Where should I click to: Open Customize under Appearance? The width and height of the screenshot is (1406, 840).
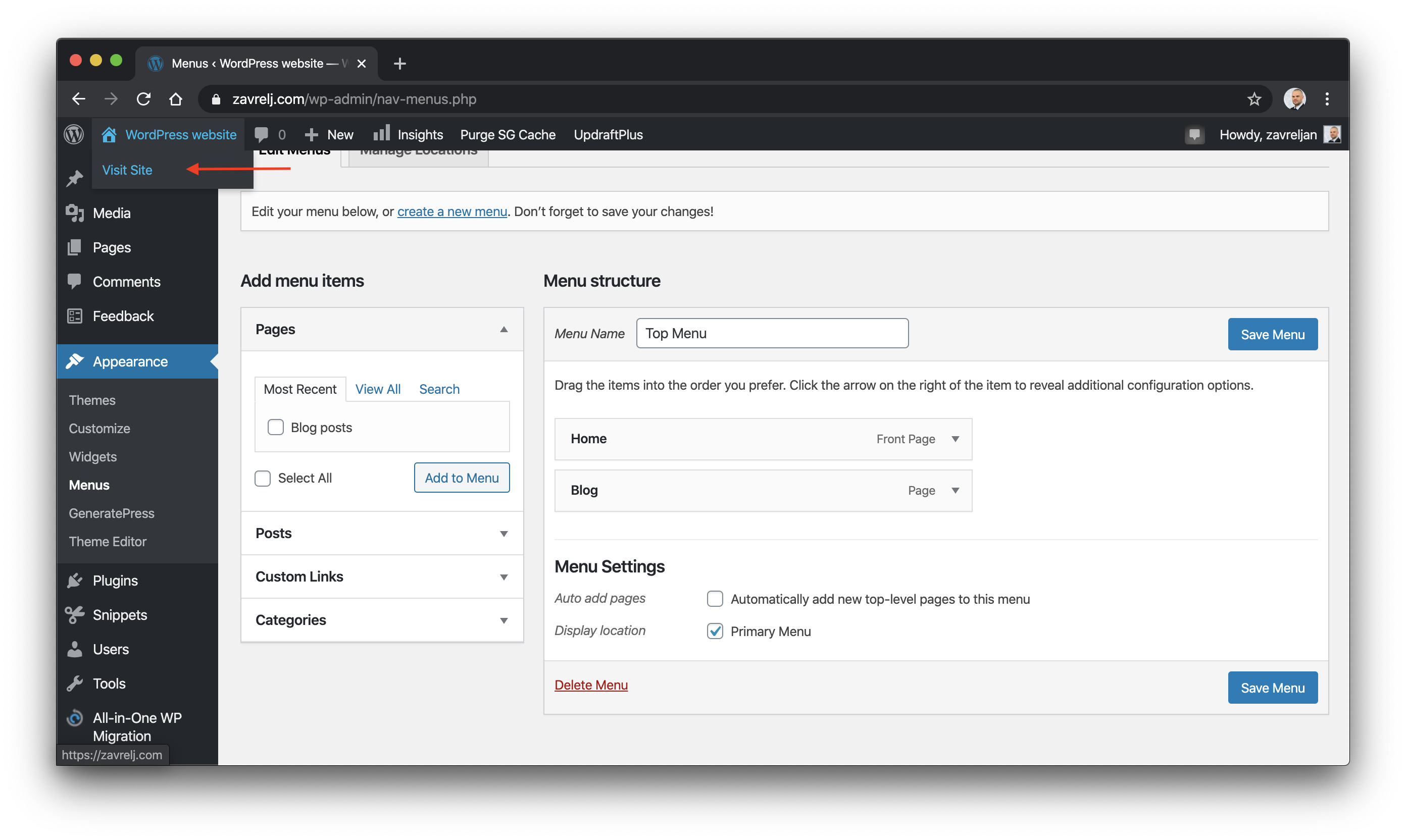click(99, 428)
